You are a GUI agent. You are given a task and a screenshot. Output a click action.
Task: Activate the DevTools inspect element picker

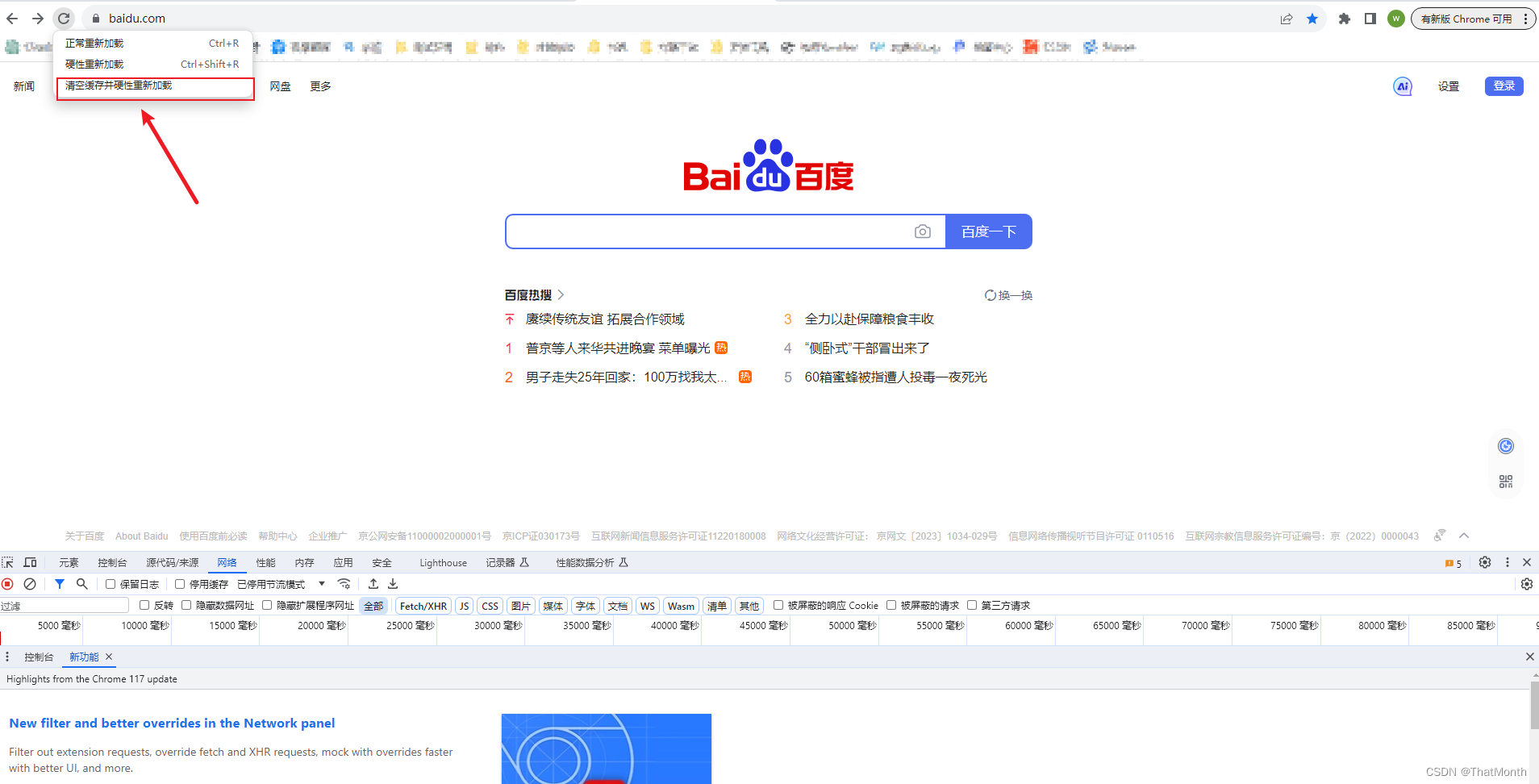tap(8, 562)
